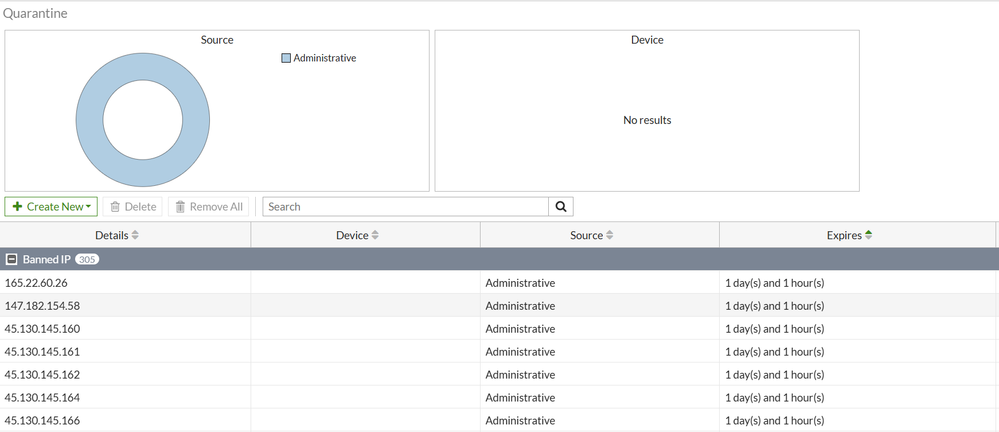
Task: Click the Banned IP count badge
Action: [x=87, y=259]
